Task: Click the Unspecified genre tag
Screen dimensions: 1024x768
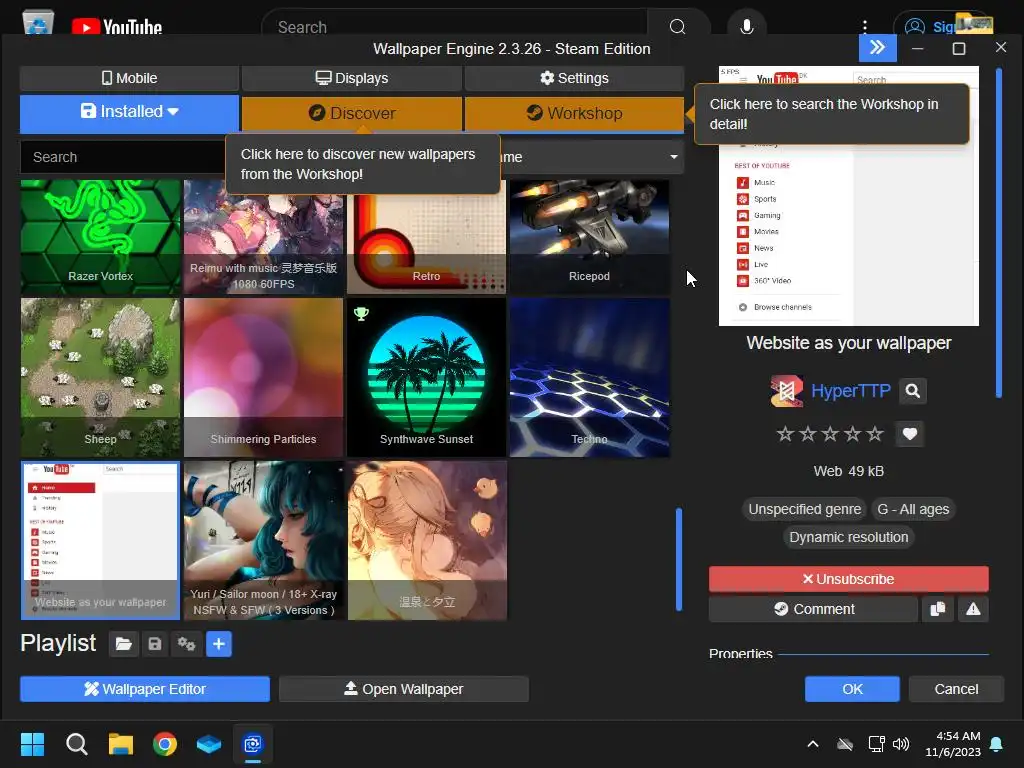Action: (805, 509)
